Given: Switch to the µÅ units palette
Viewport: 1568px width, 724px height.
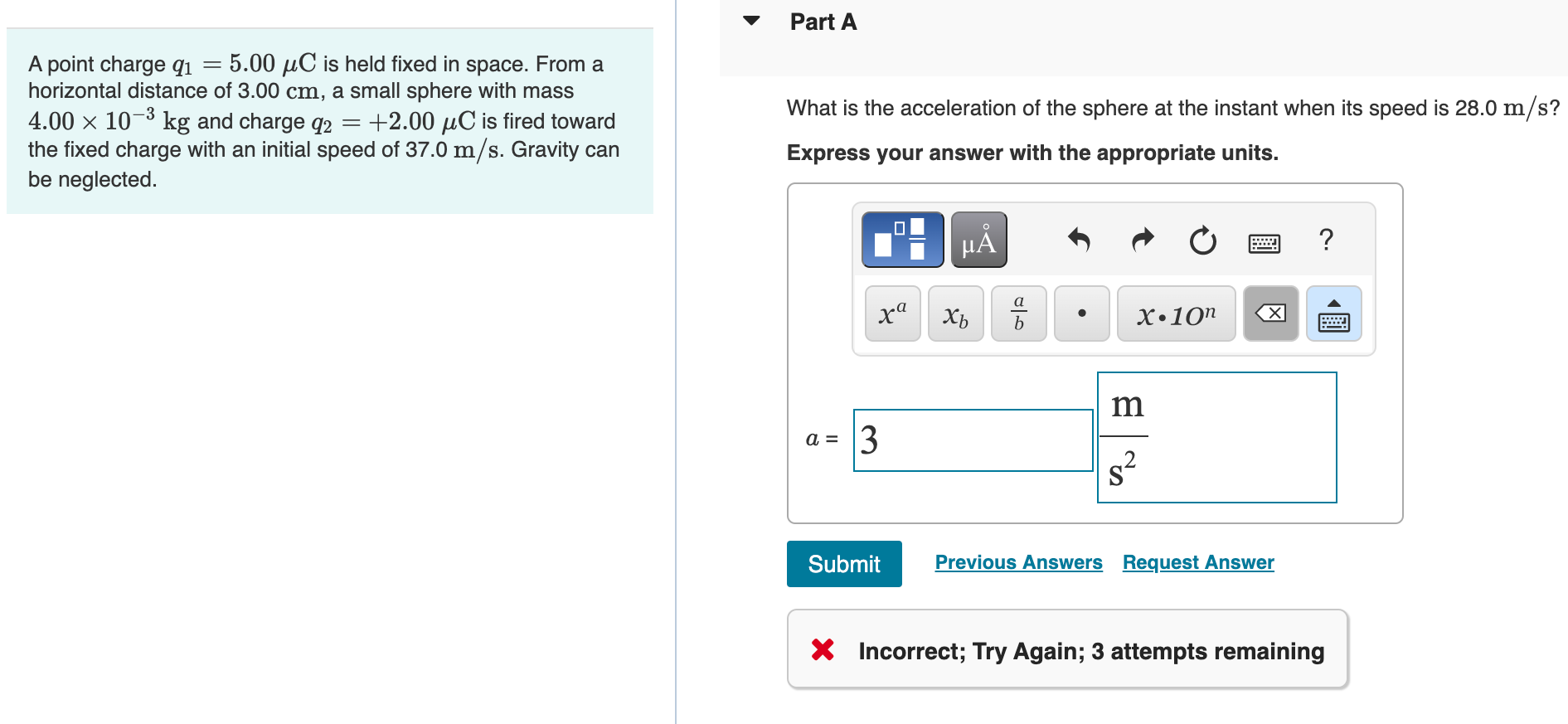Looking at the screenshot, I should pyautogui.click(x=978, y=238).
